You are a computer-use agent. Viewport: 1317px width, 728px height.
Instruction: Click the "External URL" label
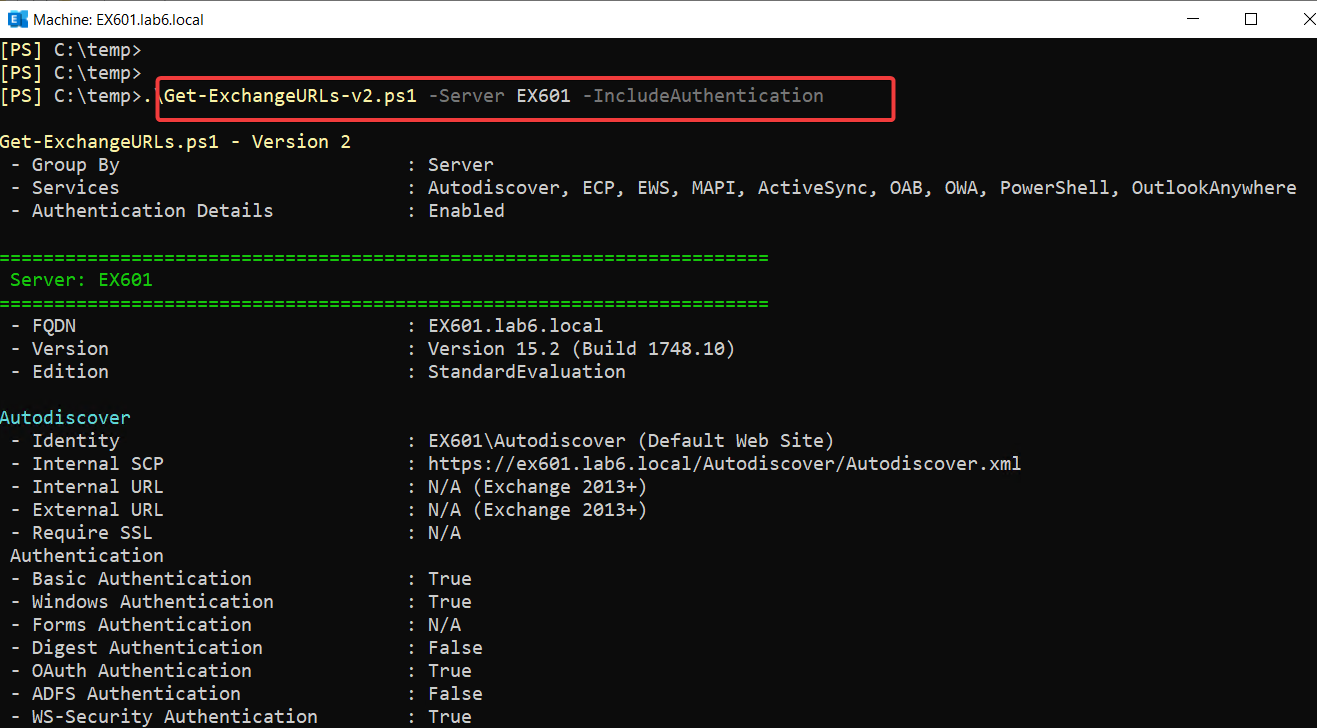[97, 510]
